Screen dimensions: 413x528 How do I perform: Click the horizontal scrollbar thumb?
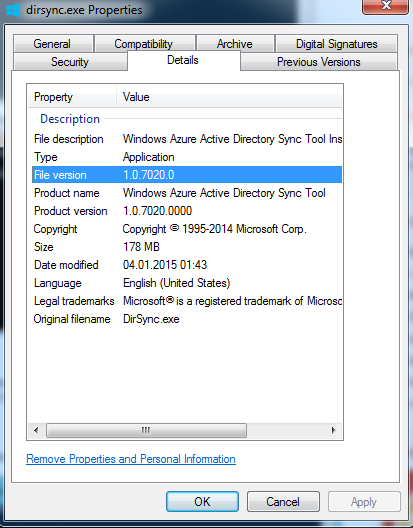[146, 430]
